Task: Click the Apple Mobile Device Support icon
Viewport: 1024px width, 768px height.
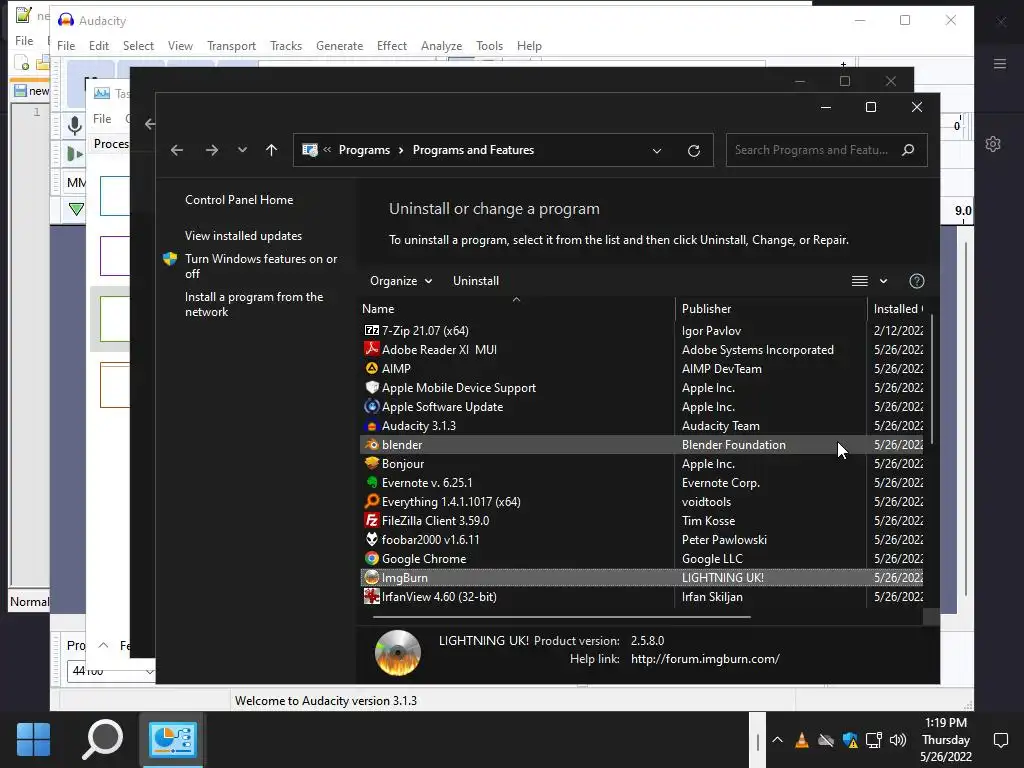Action: [372, 387]
